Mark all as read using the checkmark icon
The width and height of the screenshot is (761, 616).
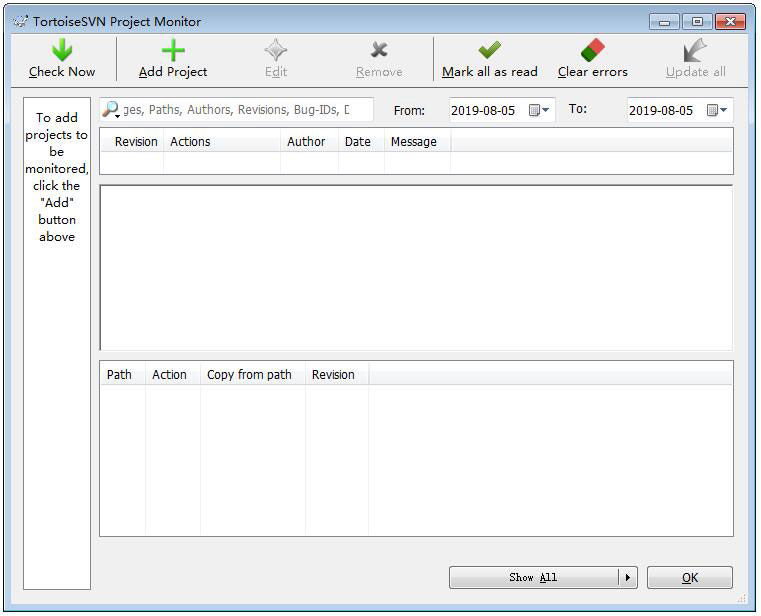489,50
